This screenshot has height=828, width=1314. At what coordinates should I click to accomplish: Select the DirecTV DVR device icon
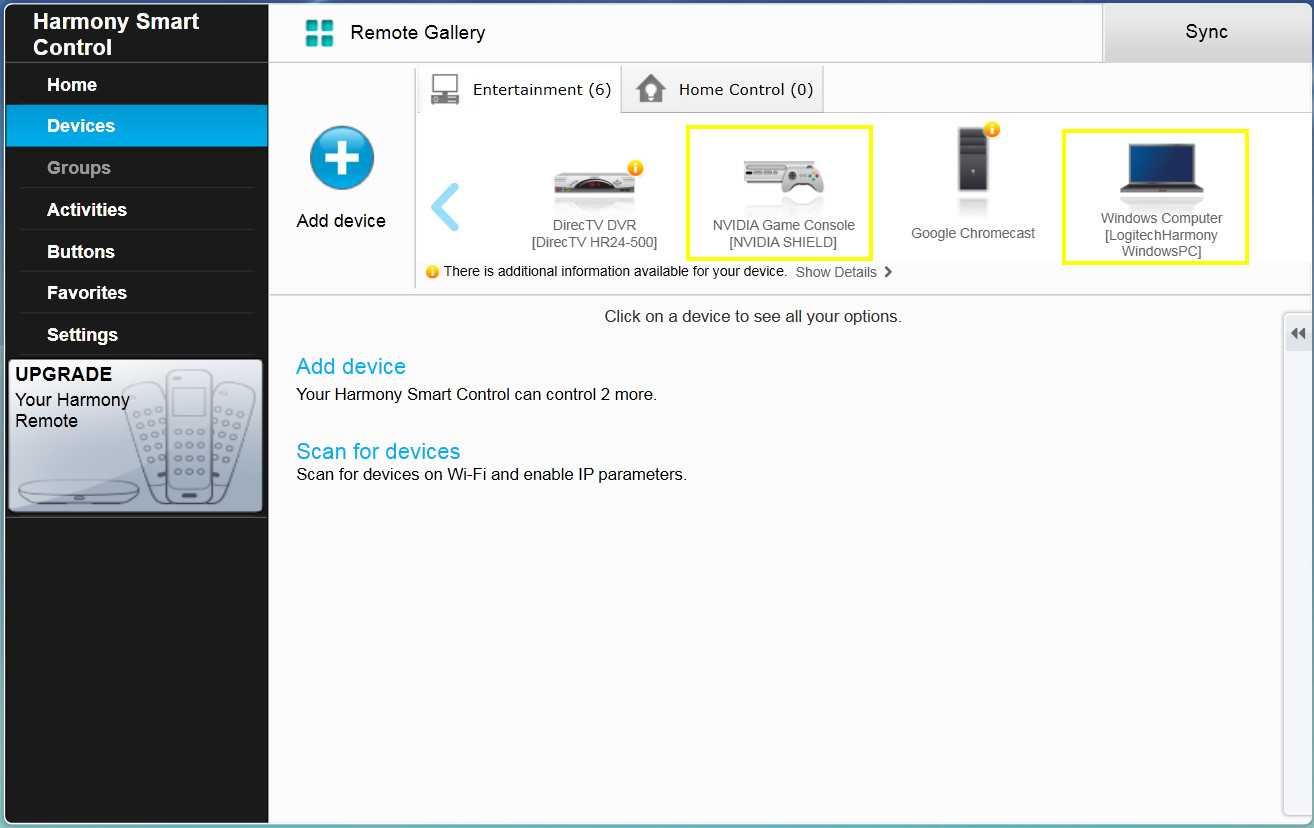point(594,186)
